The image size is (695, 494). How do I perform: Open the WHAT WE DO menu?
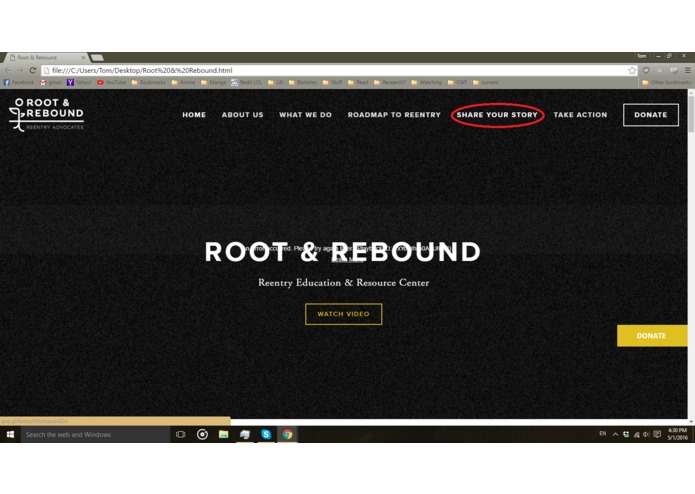pyautogui.click(x=305, y=115)
